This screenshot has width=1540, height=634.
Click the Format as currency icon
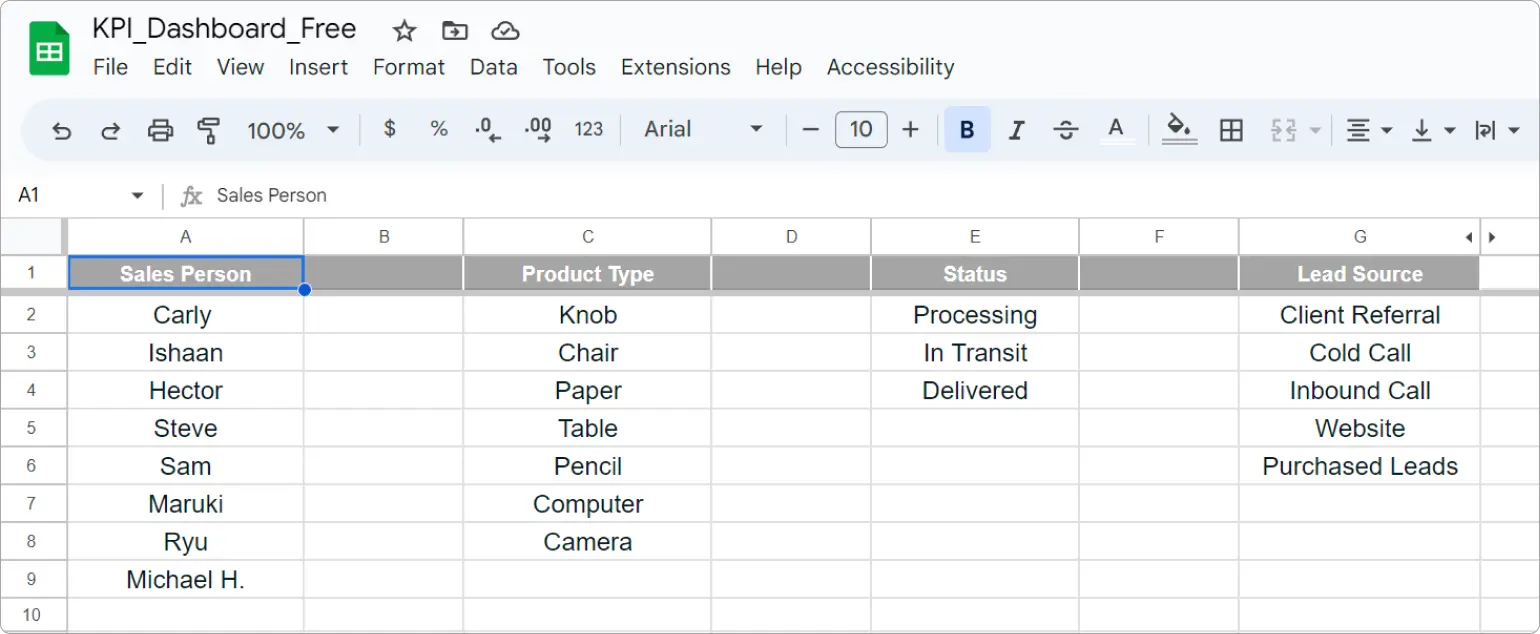click(389, 130)
